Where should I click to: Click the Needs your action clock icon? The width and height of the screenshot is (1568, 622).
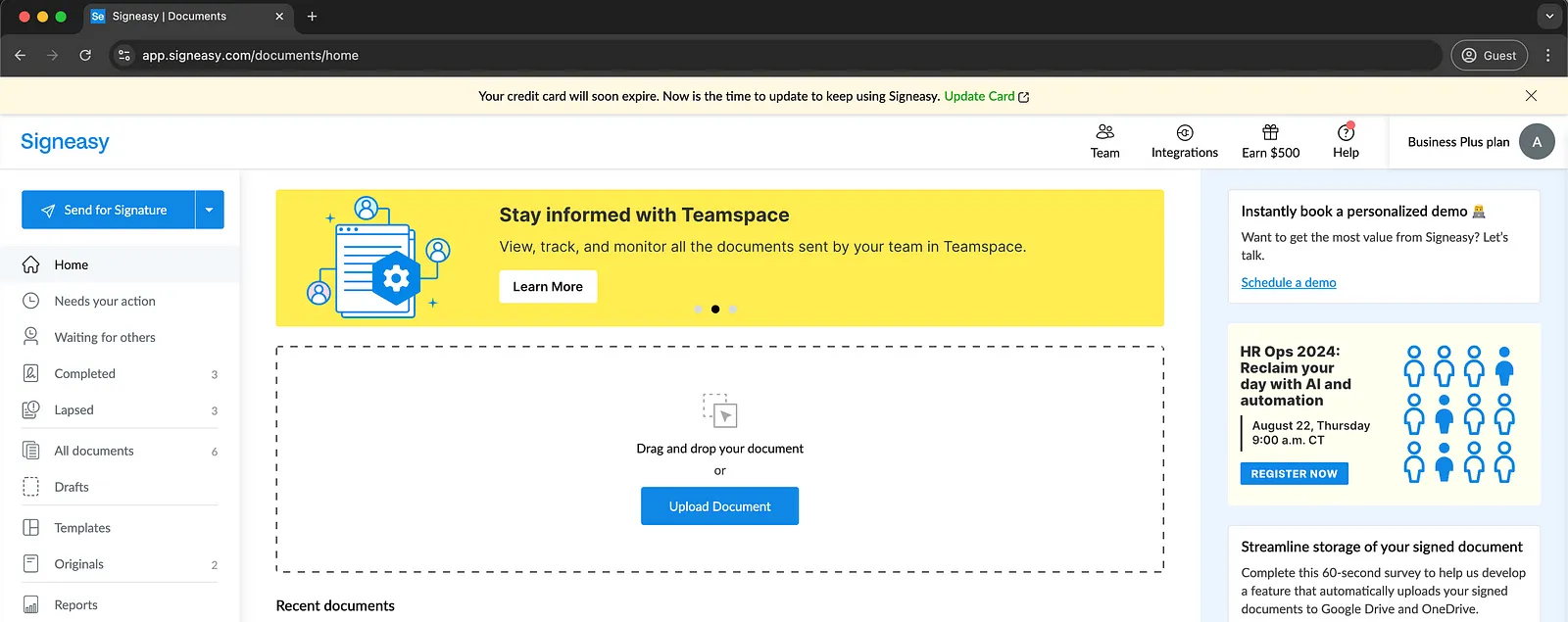[31, 301]
